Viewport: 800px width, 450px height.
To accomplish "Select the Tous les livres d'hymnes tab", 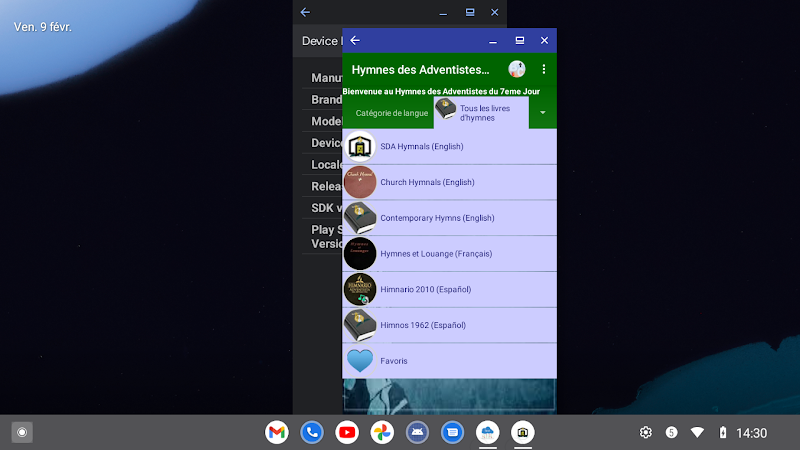I will (x=481, y=113).
